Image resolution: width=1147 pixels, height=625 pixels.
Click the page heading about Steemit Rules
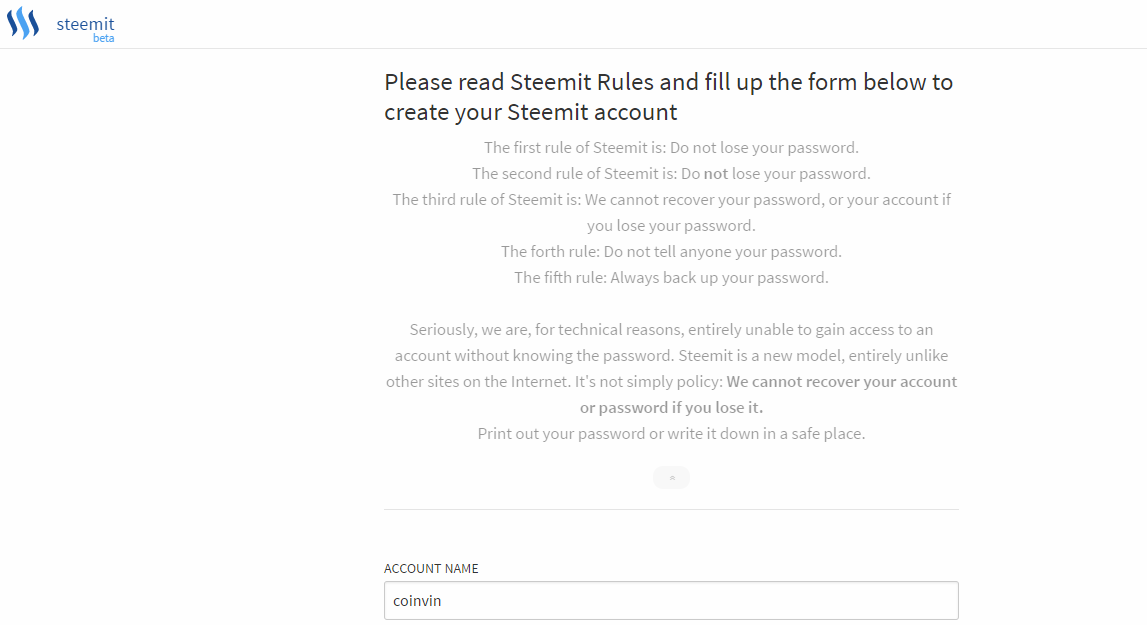click(668, 96)
